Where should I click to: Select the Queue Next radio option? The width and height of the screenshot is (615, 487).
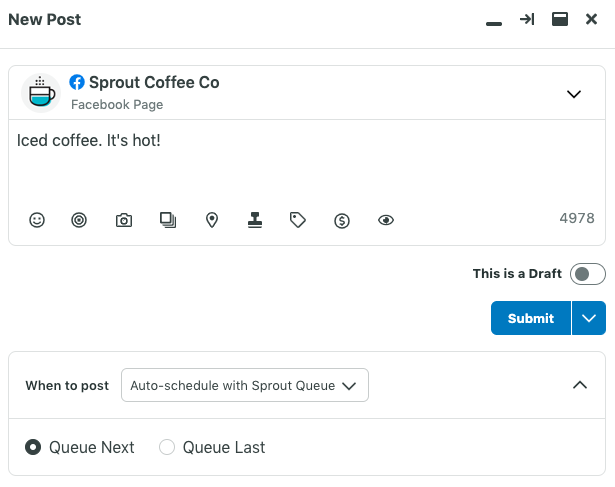33,447
